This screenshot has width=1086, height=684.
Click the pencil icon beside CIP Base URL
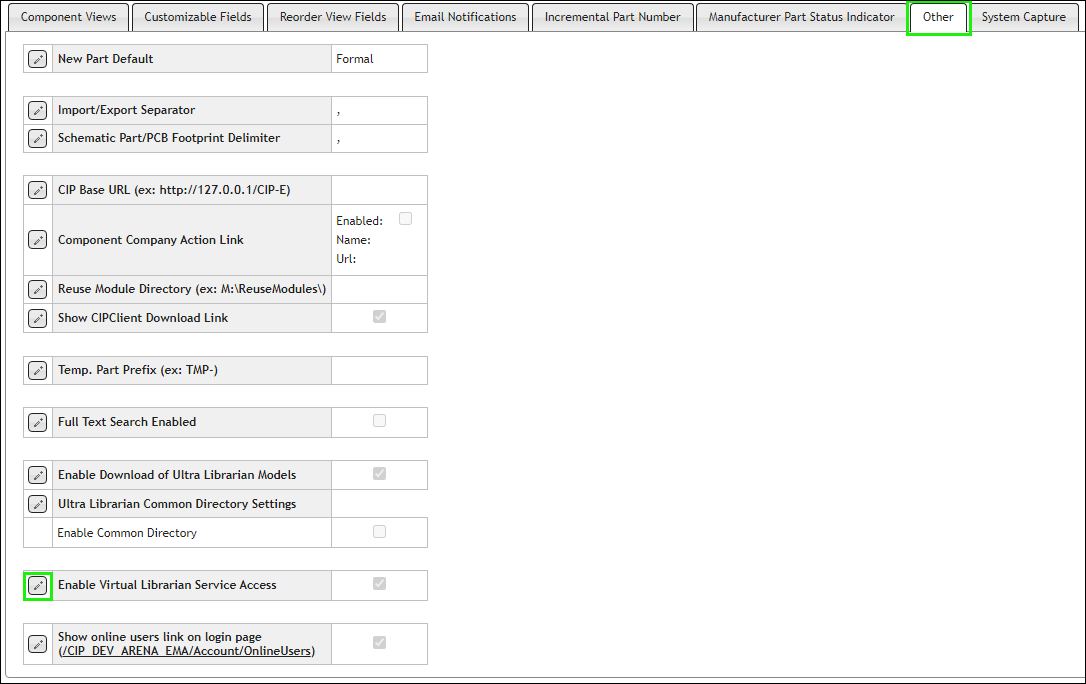37,189
